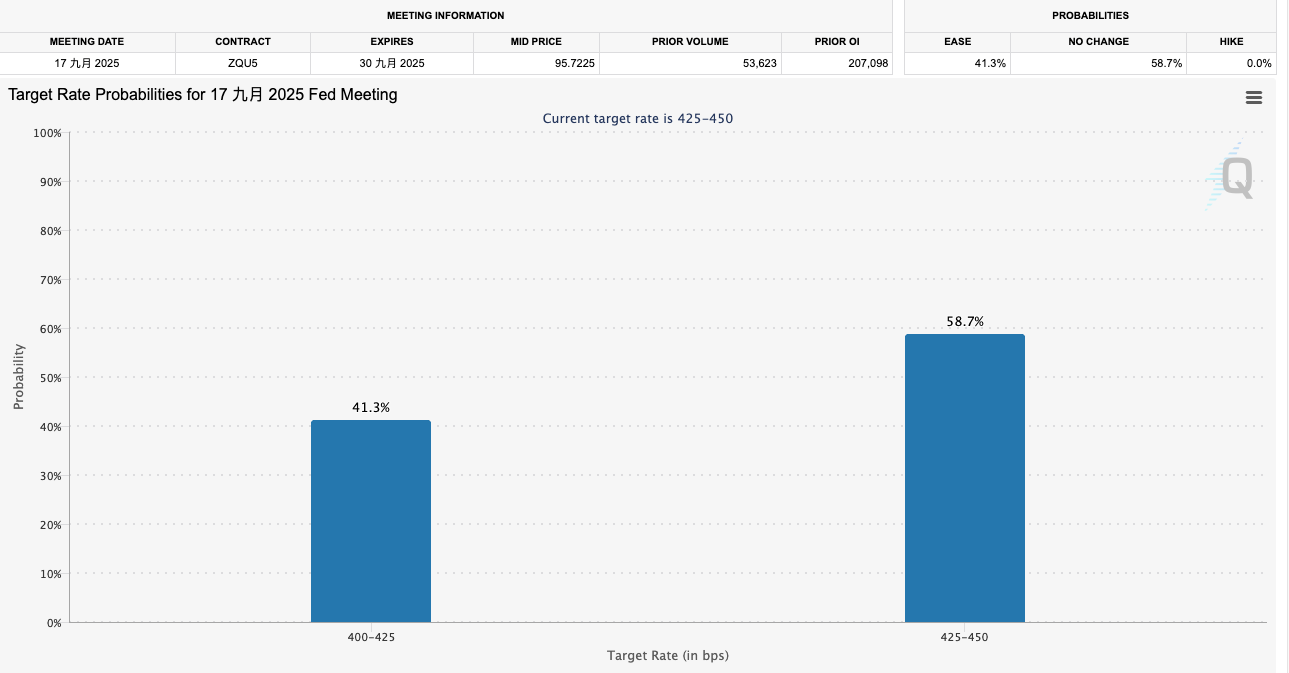Select the NO CHANGE column header
Viewport: 1289px width, 673px height.
[x=1098, y=42]
